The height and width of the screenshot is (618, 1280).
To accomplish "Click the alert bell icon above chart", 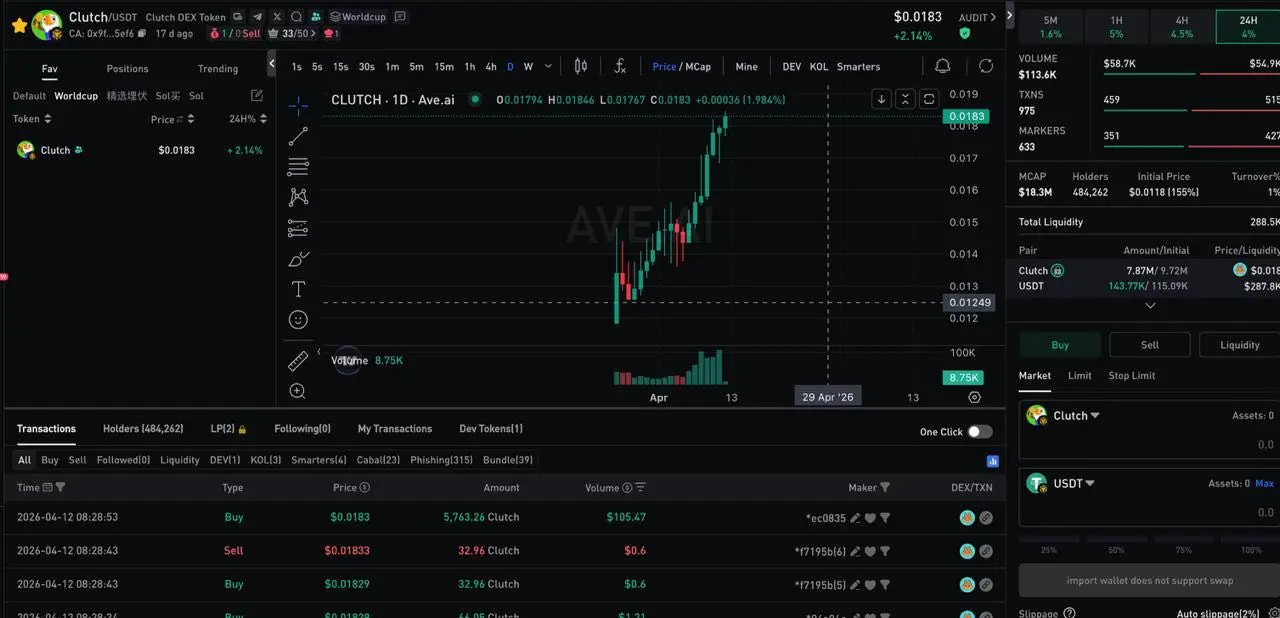I will tap(942, 66).
